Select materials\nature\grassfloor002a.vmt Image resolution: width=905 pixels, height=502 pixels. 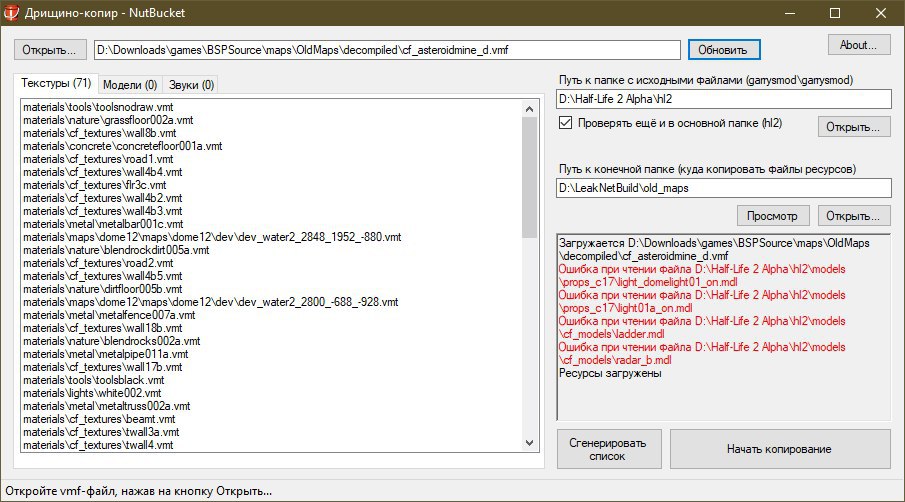coord(108,120)
